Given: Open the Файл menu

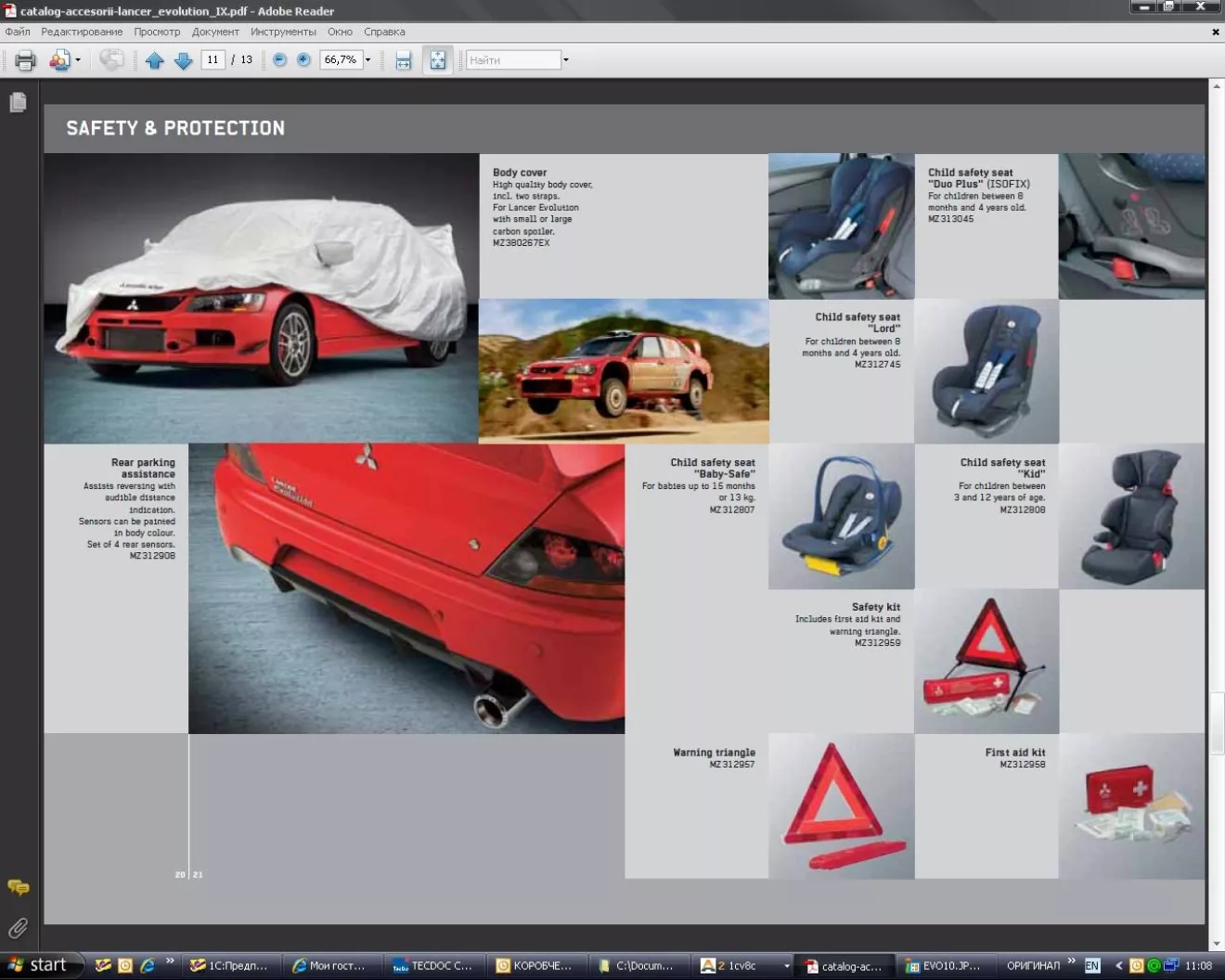Looking at the screenshot, I should [18, 32].
